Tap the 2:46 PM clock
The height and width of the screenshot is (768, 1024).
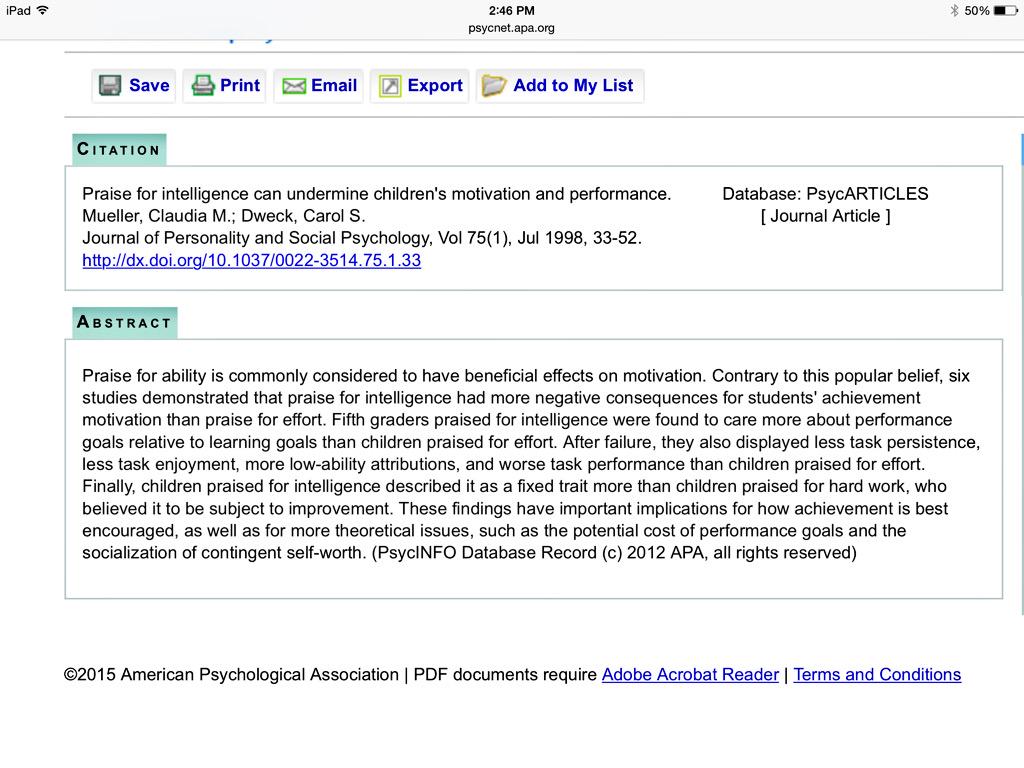[511, 10]
